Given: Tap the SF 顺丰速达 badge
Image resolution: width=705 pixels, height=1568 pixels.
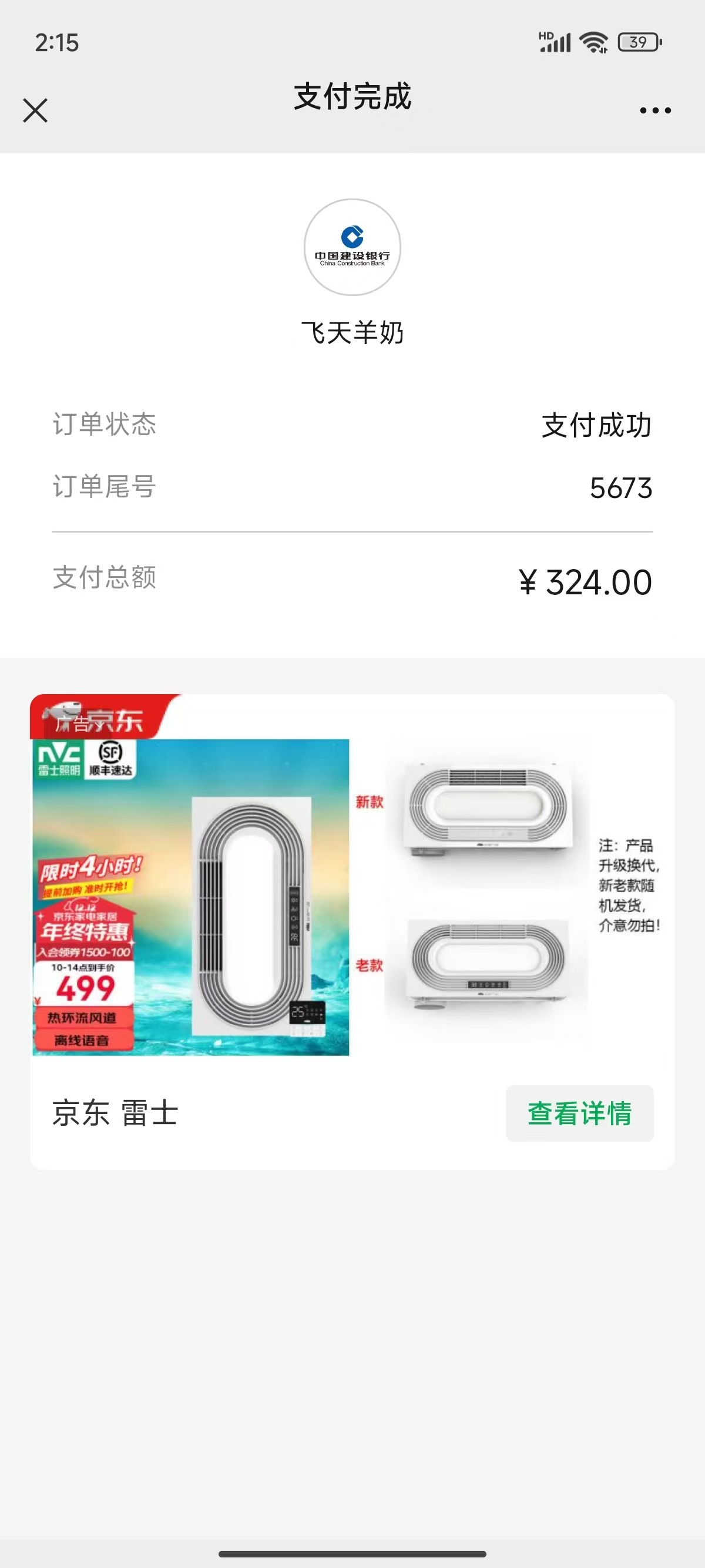Looking at the screenshot, I should (110, 758).
